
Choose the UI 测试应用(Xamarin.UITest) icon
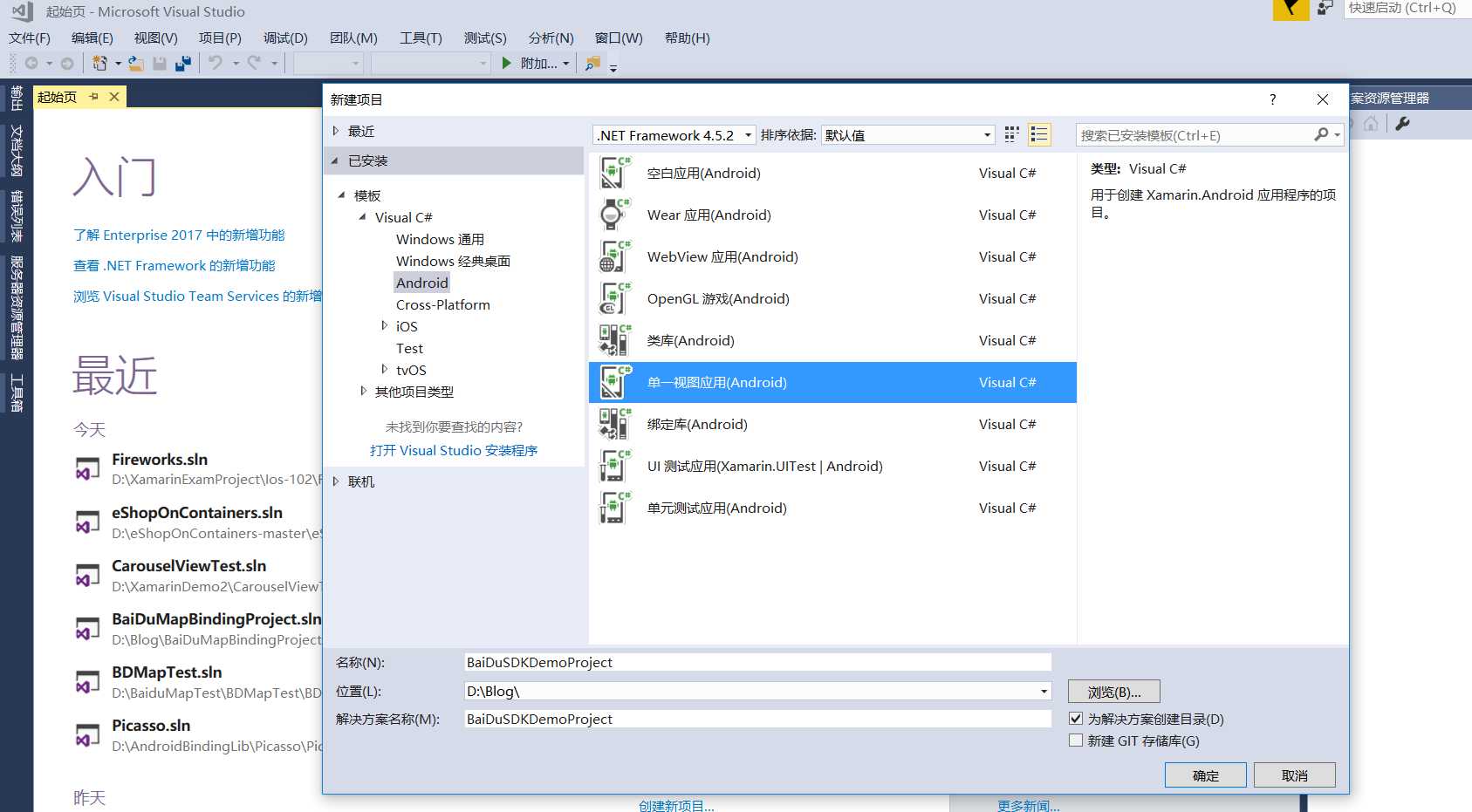pos(615,466)
